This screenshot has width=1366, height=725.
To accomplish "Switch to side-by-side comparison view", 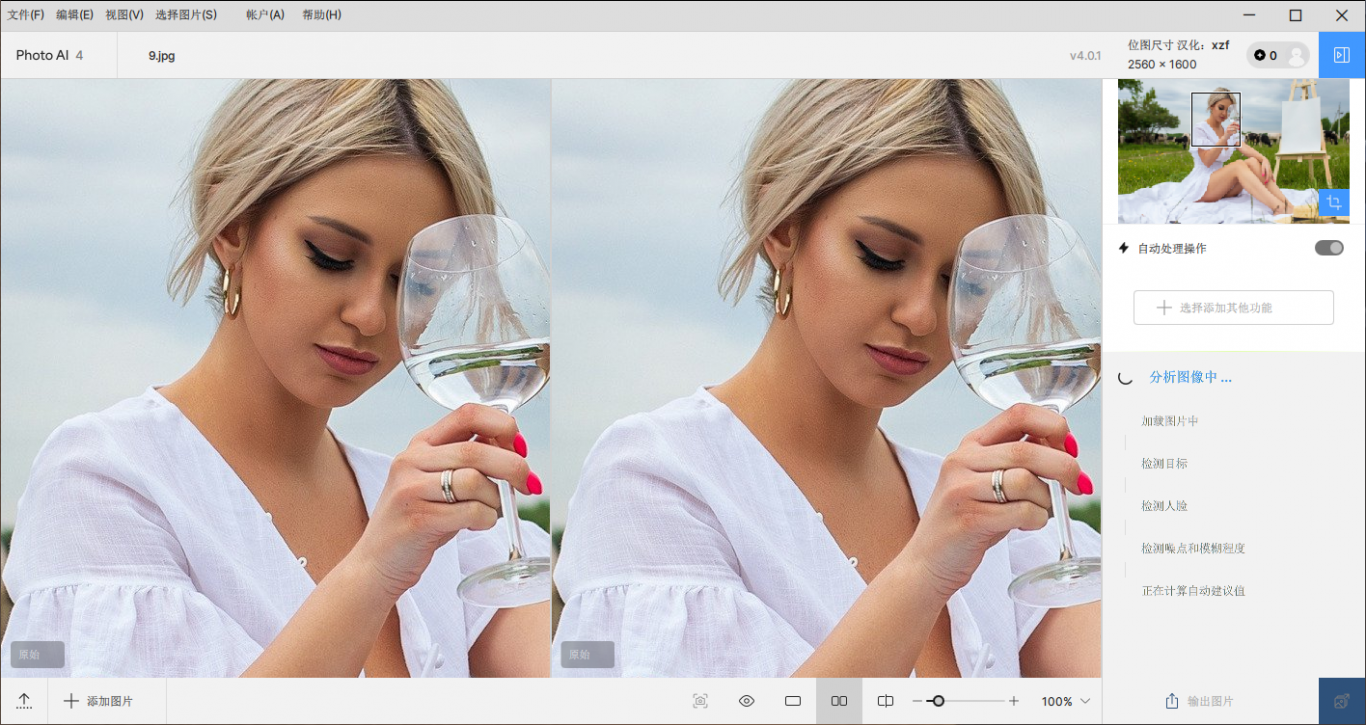I will 839,701.
